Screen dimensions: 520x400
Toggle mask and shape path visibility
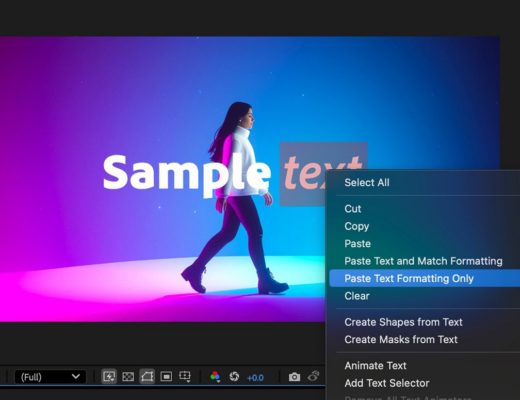(x=147, y=377)
